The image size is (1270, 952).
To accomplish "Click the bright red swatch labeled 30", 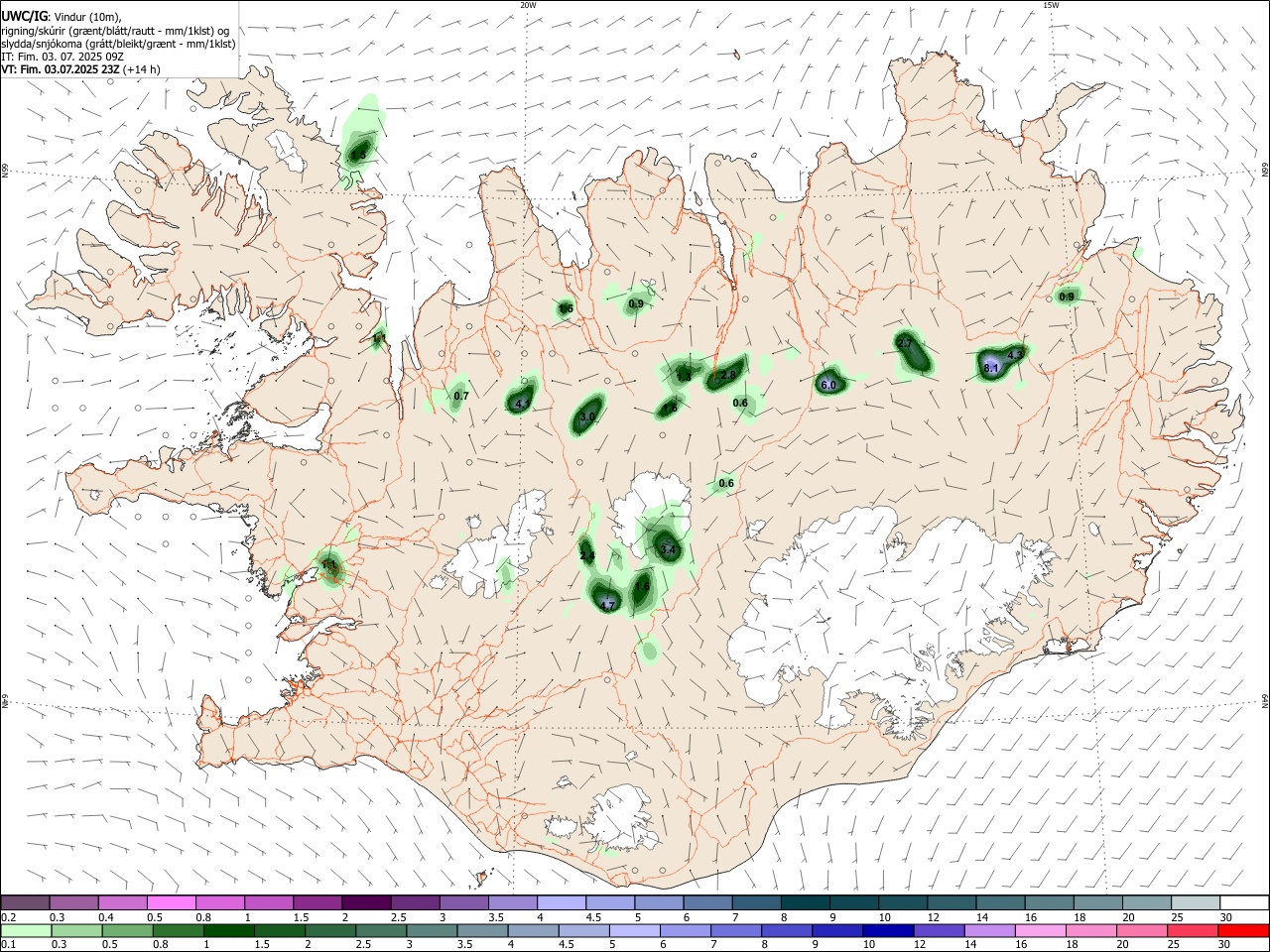I will pos(1243,930).
